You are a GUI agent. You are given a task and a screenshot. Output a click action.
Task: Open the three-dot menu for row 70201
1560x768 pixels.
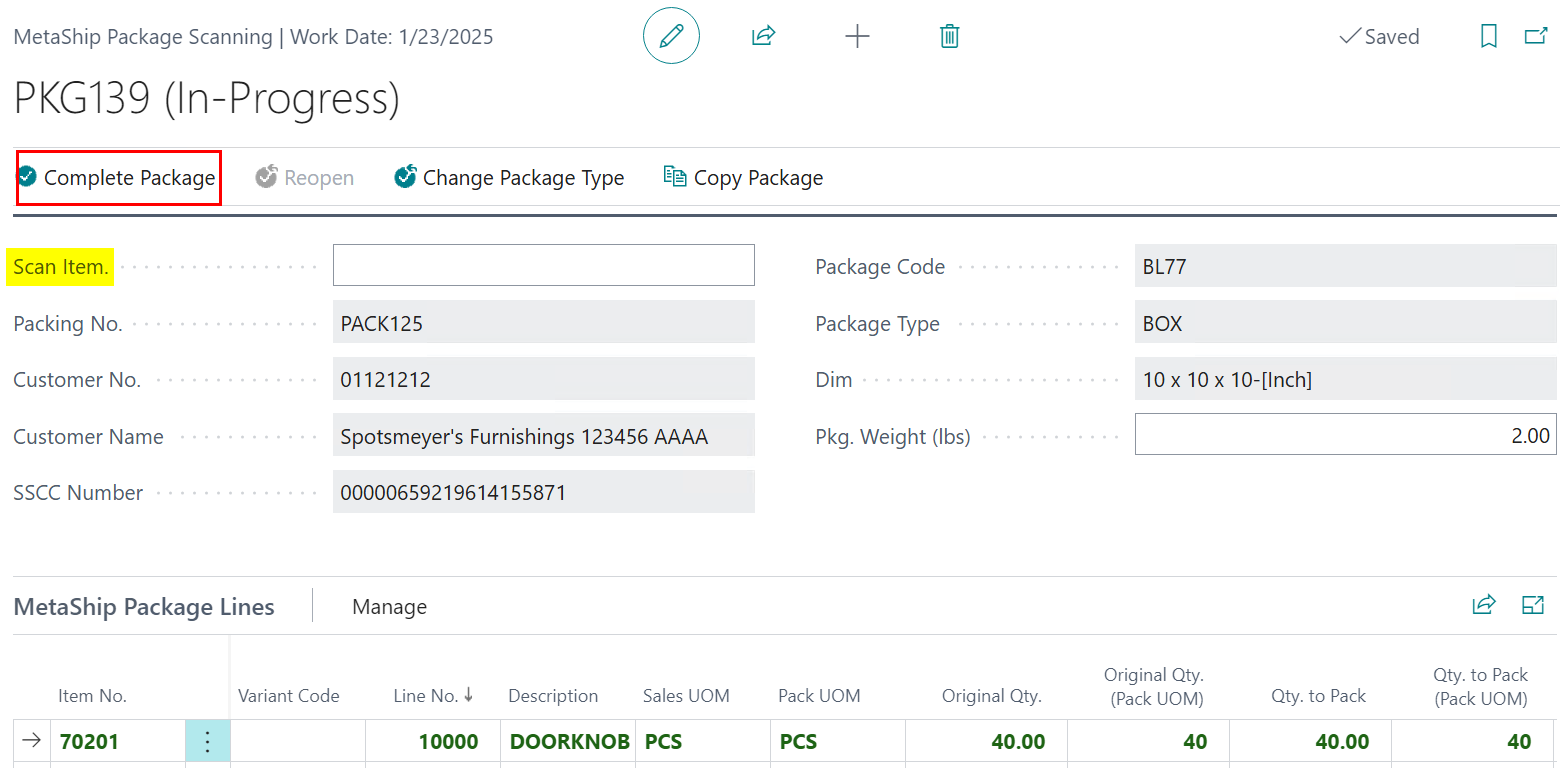(208, 742)
